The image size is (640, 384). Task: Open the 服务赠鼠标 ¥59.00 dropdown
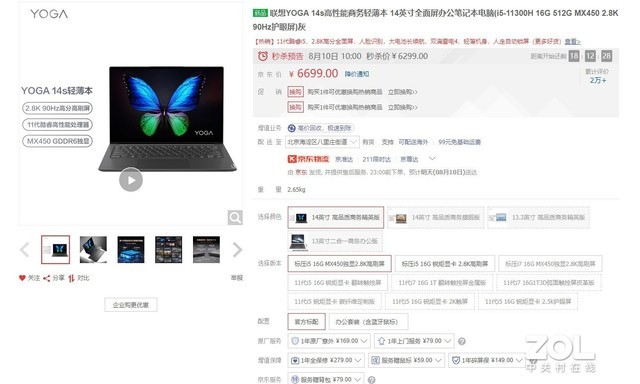click(406, 360)
